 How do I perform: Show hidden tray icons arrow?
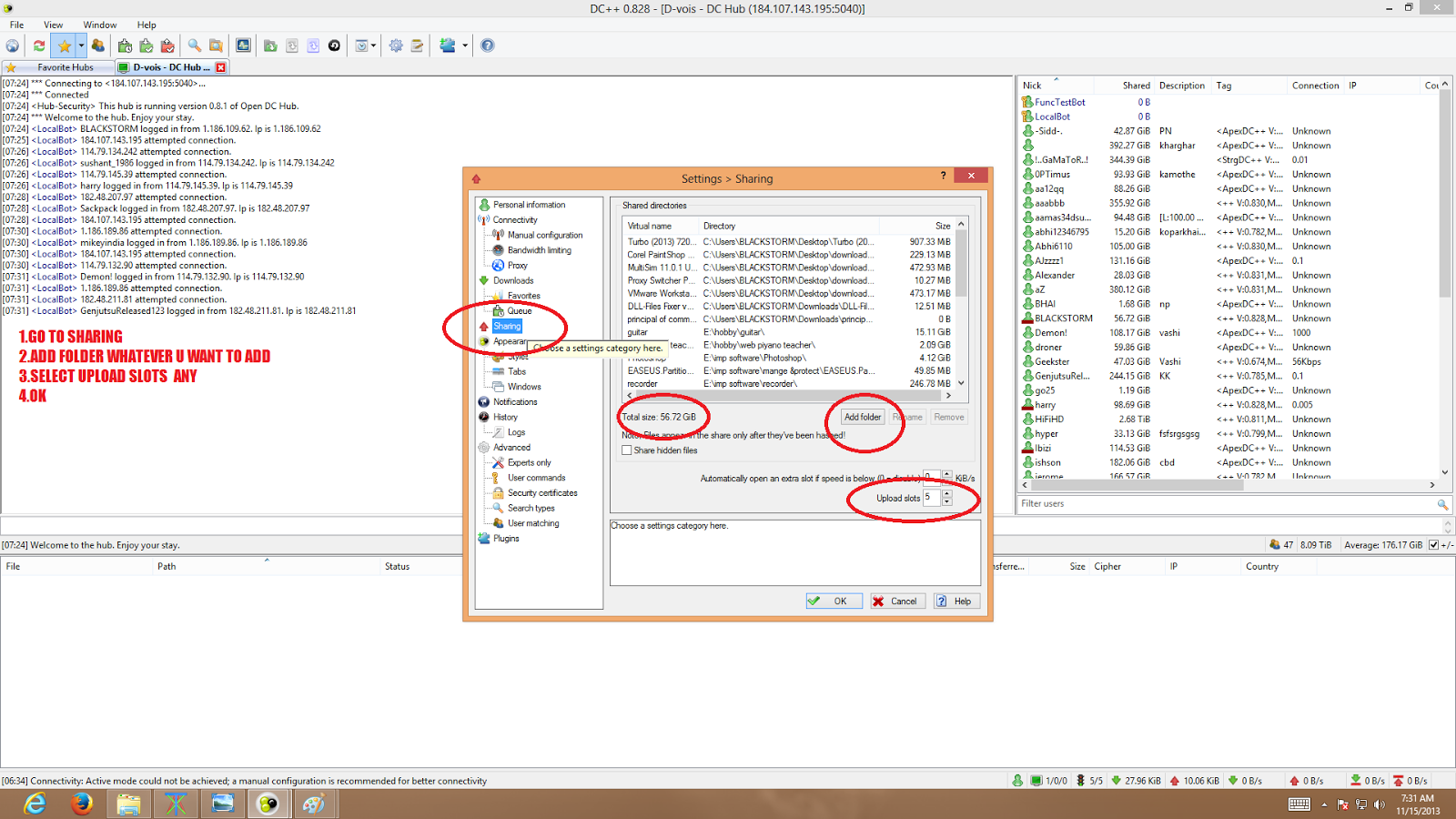[1323, 804]
